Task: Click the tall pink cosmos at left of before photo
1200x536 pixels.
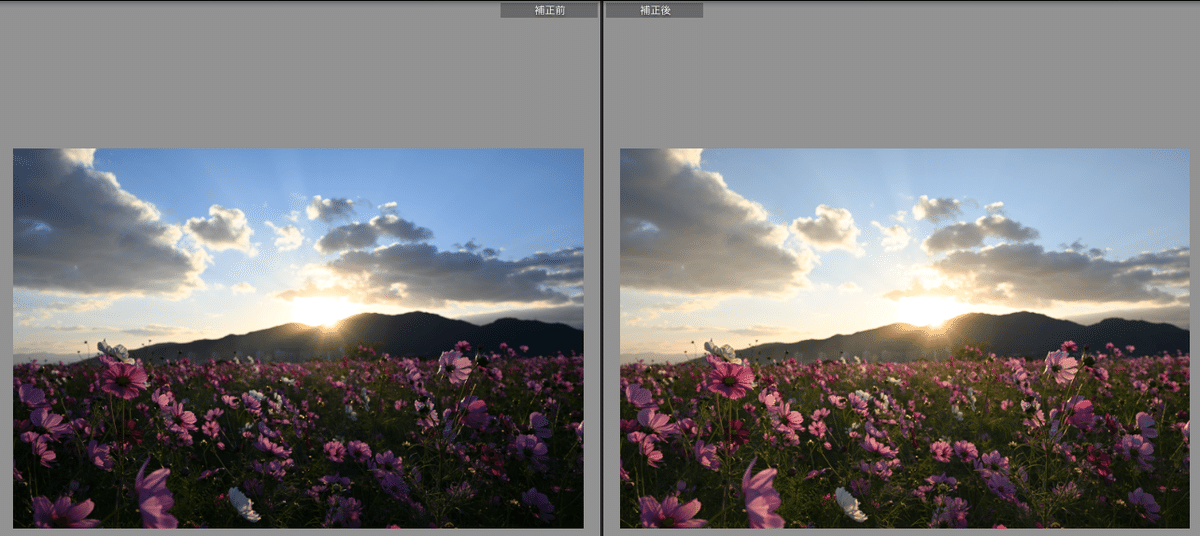Action: tap(123, 379)
